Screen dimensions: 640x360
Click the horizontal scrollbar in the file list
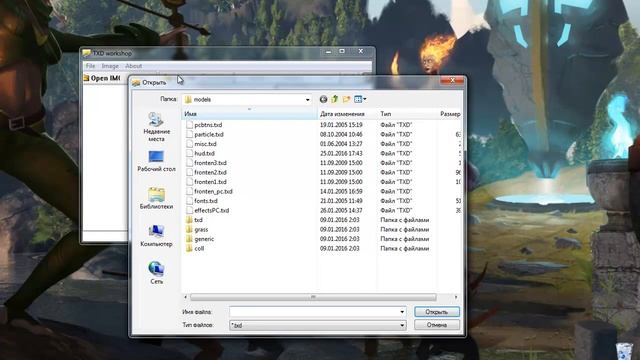pos(313,297)
